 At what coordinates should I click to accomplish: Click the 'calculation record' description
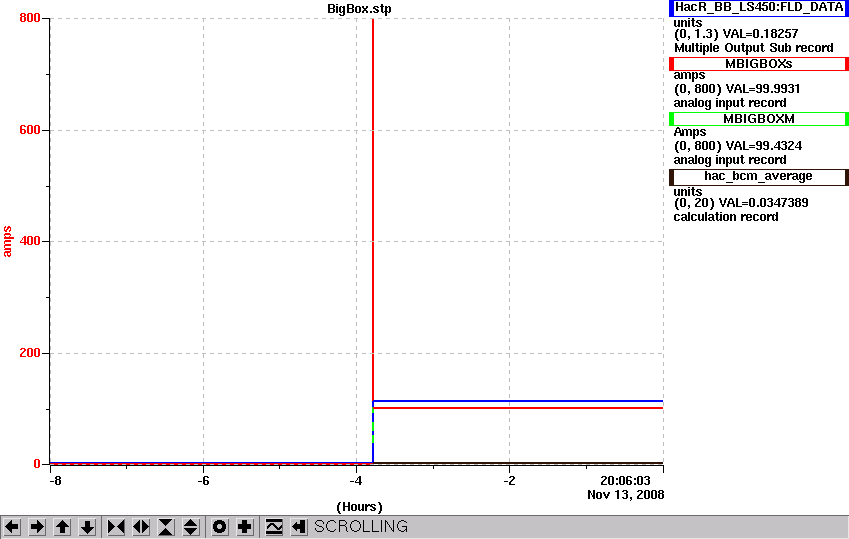726,217
